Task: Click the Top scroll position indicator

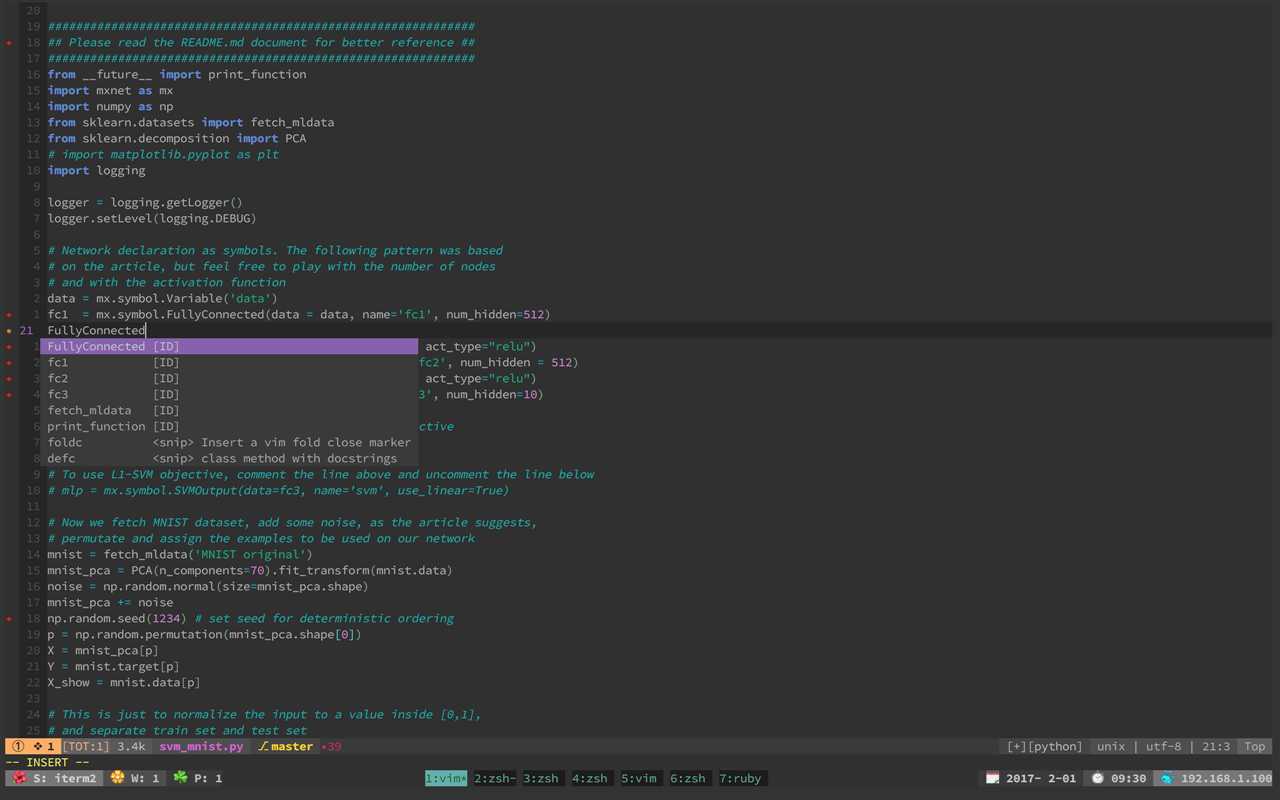Action: pyautogui.click(x=1254, y=746)
